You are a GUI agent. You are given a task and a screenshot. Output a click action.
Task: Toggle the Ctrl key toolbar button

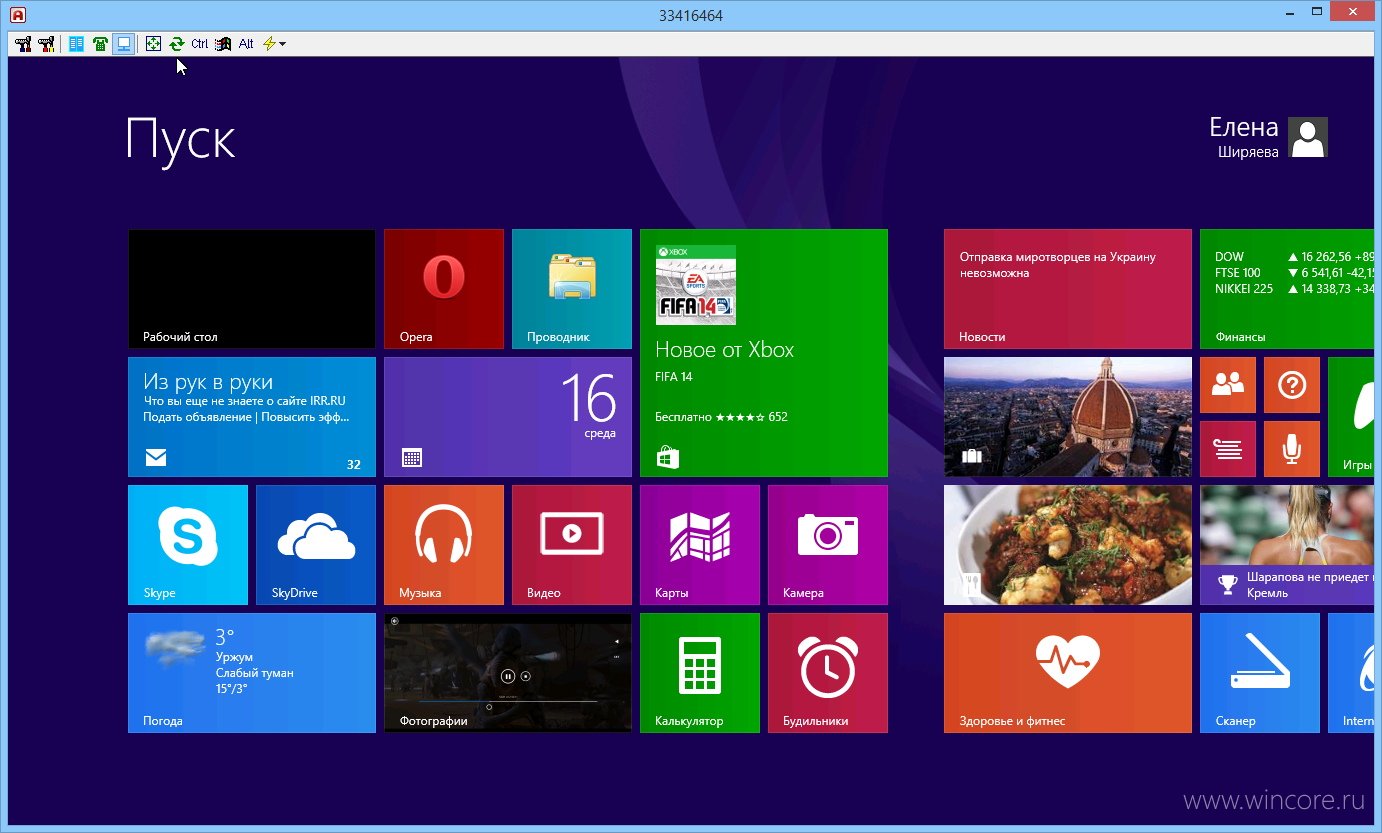pyautogui.click(x=200, y=44)
